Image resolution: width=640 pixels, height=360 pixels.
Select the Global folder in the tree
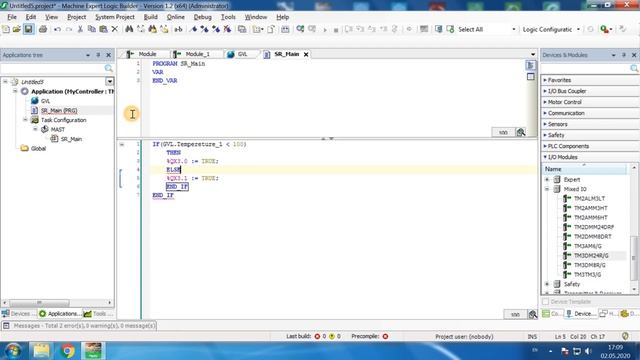[38, 148]
